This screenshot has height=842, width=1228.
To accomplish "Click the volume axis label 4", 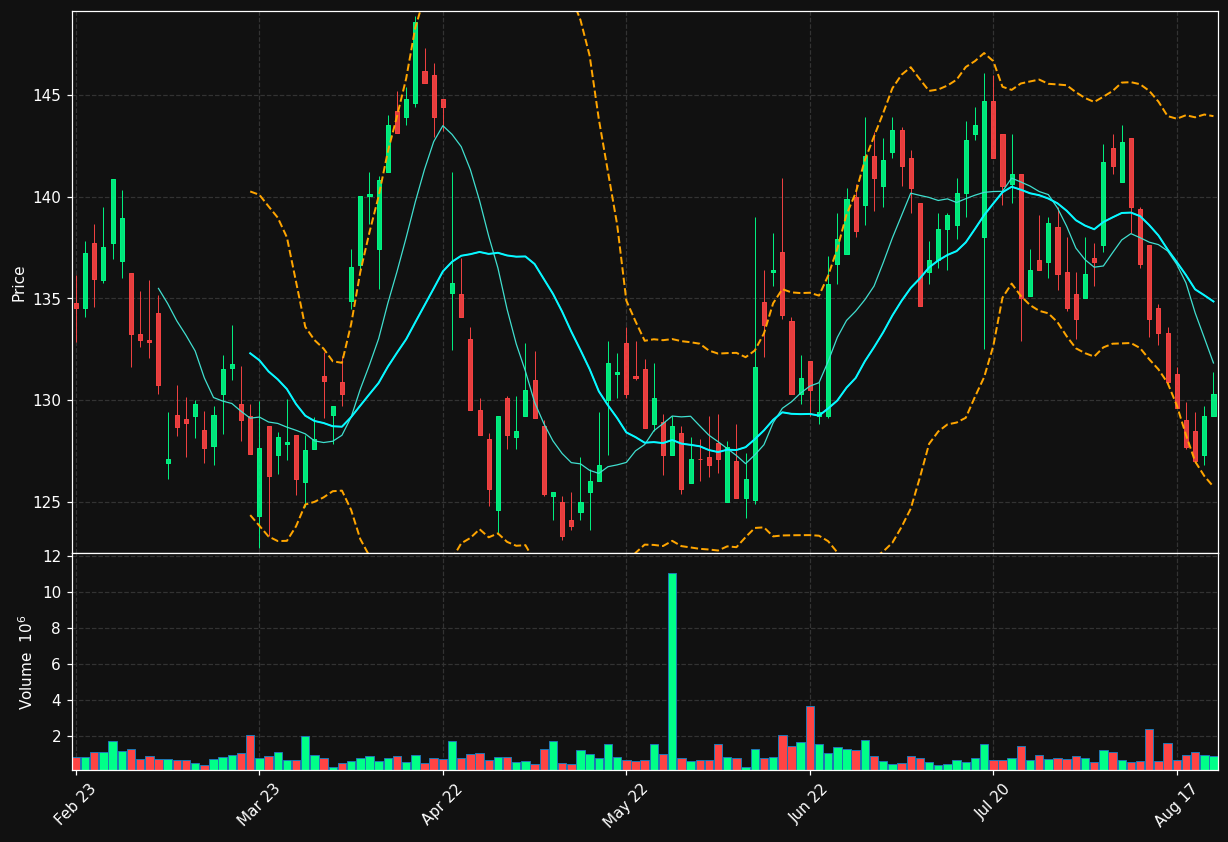I will coord(57,700).
